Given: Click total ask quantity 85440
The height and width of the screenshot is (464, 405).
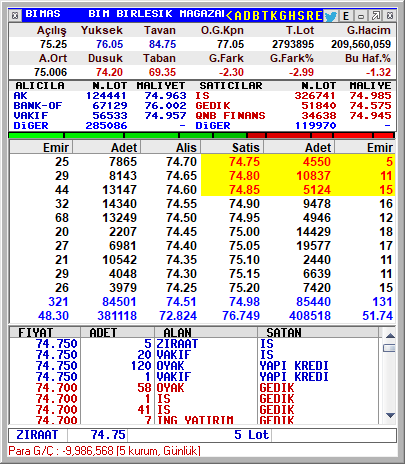Looking at the screenshot, I should click(313, 302).
